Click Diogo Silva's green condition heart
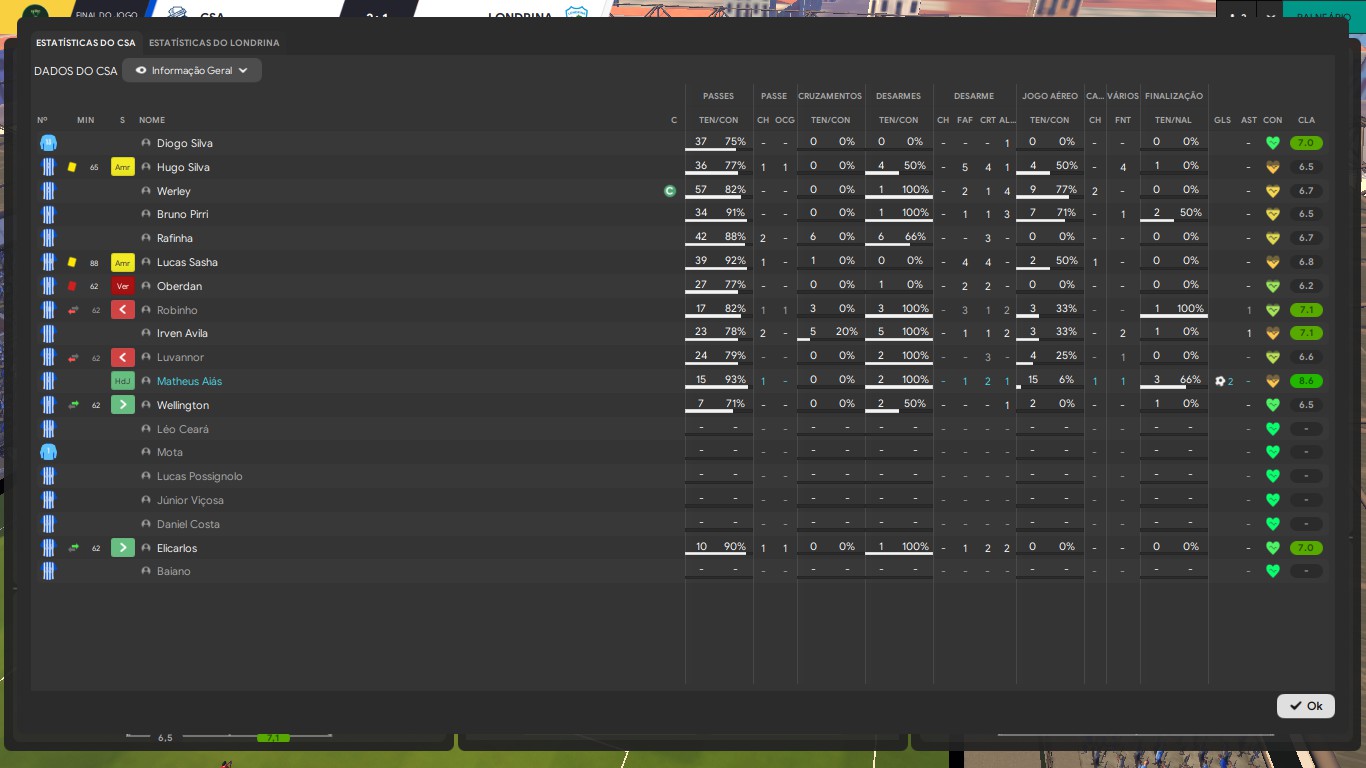 [x=1273, y=143]
